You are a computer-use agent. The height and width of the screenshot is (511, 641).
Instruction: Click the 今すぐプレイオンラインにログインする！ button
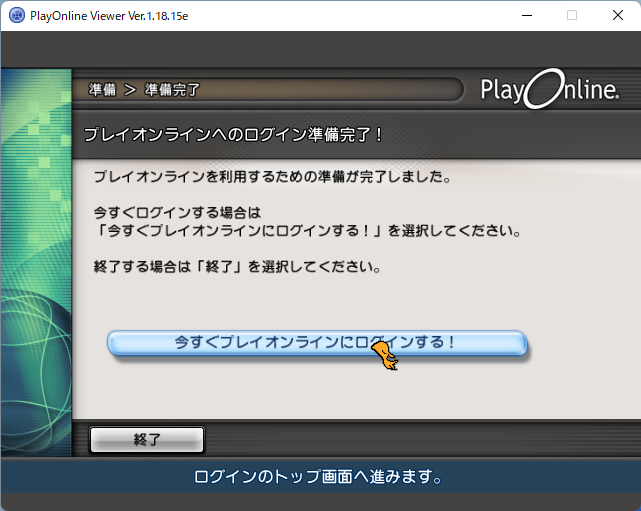click(317, 343)
